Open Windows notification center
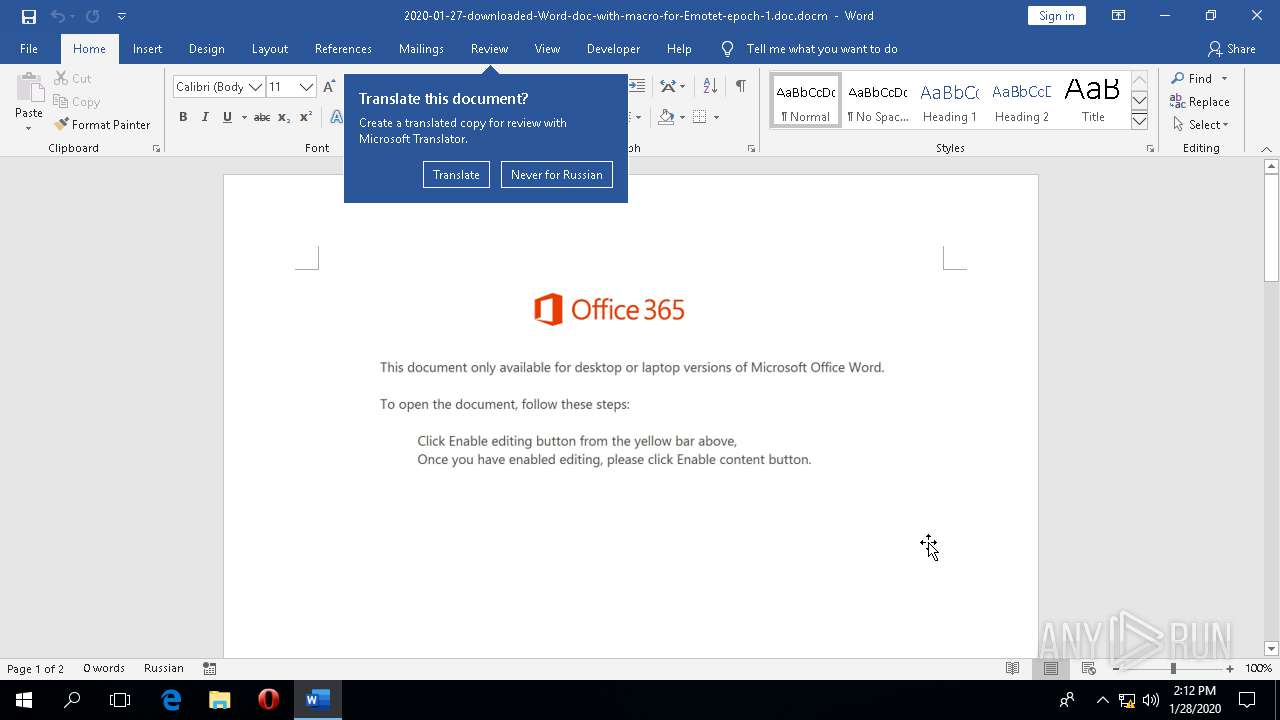Viewport: 1280px width, 720px height. point(1247,700)
